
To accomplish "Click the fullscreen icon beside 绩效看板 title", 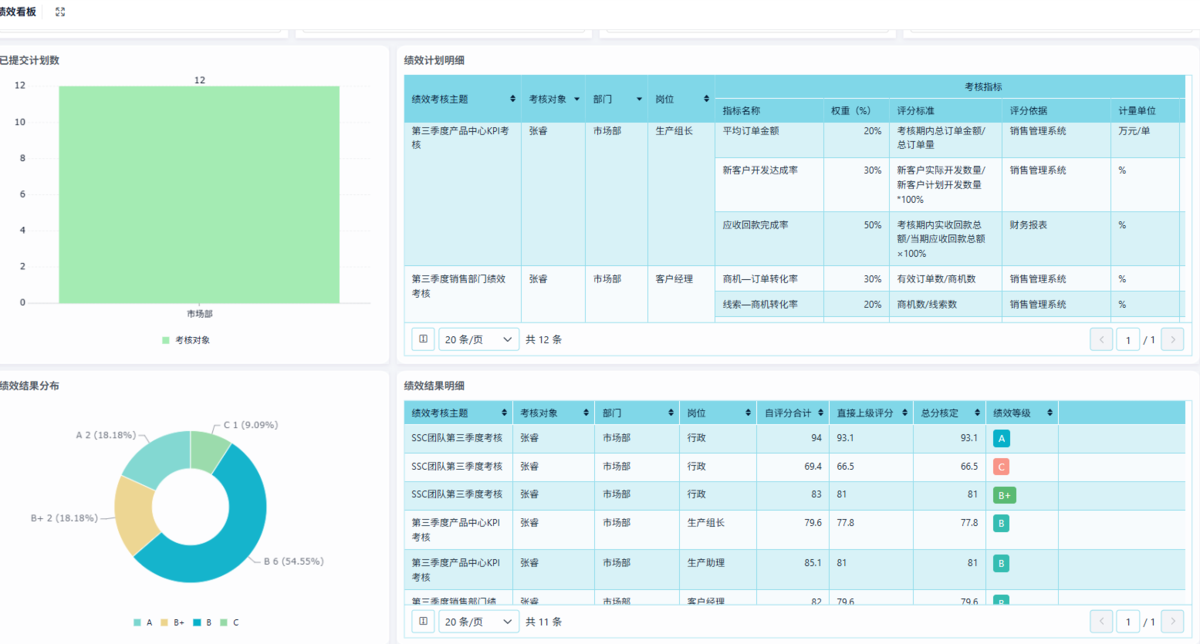I will click(60, 11).
